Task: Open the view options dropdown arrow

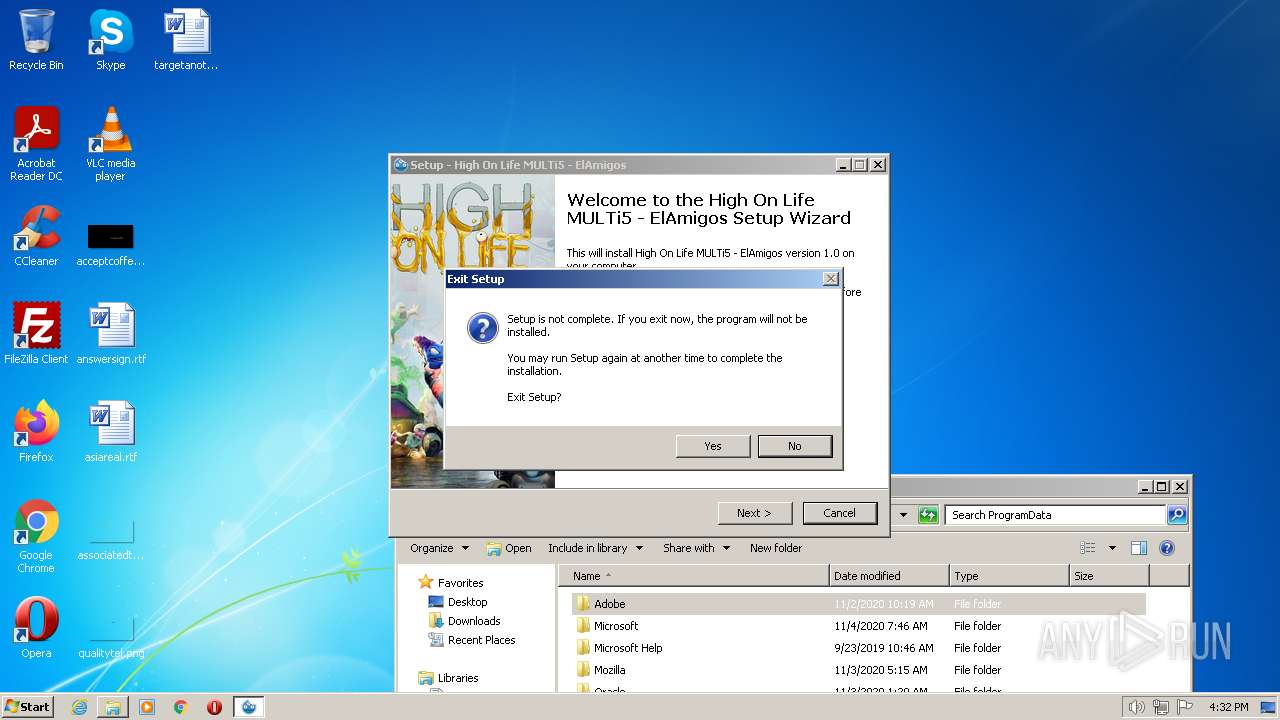Action: [x=1112, y=548]
